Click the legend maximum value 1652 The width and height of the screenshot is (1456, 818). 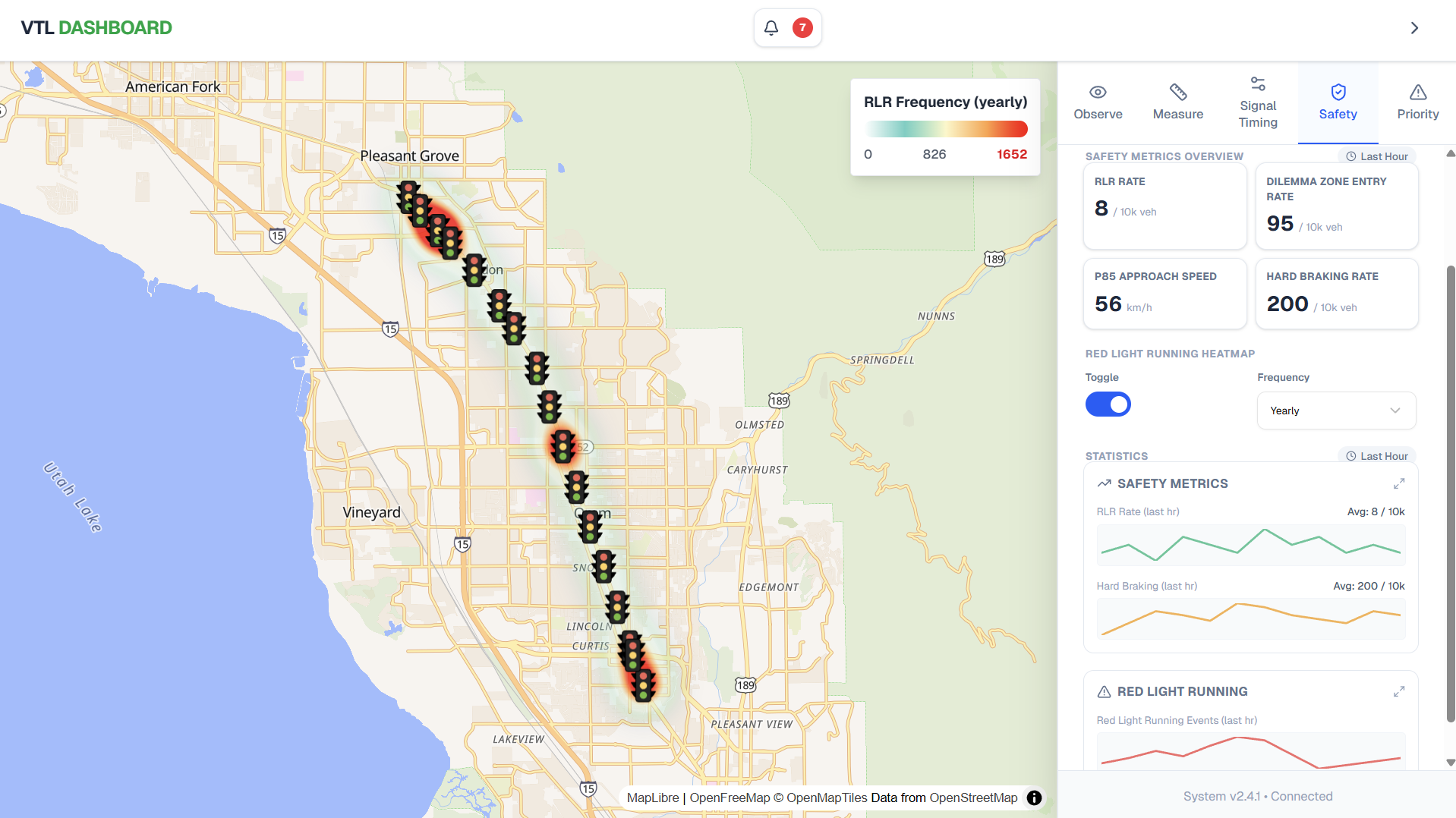point(1011,154)
